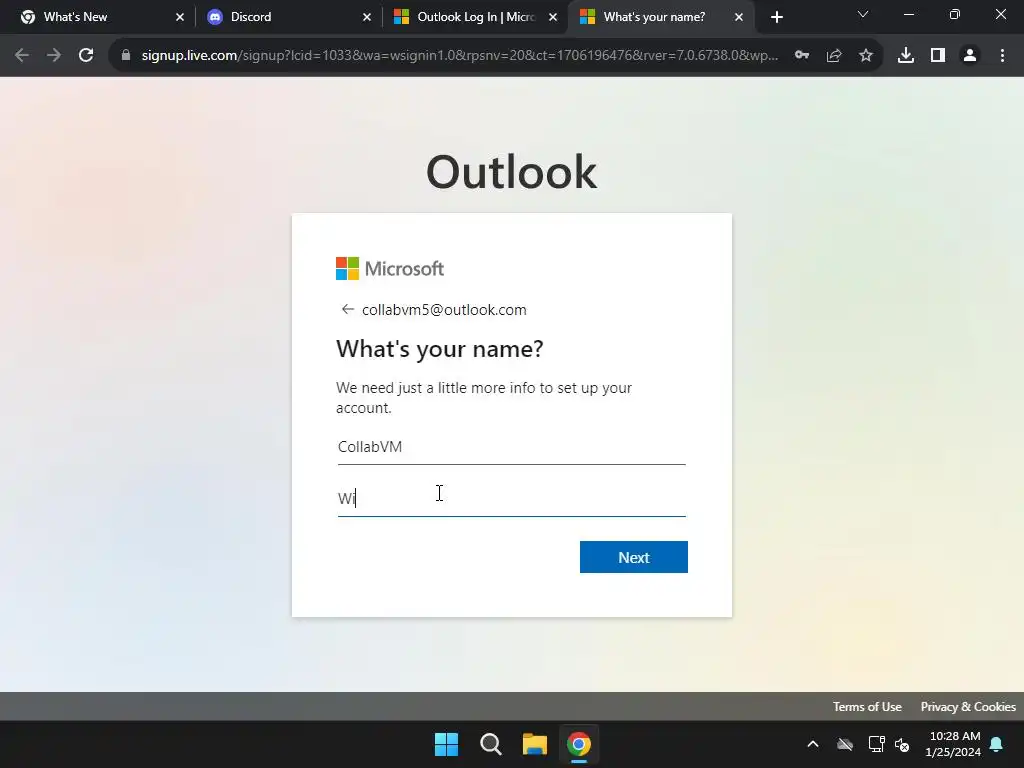Open the clock and date panel
Screen dimensions: 1024x768
pos(953,744)
